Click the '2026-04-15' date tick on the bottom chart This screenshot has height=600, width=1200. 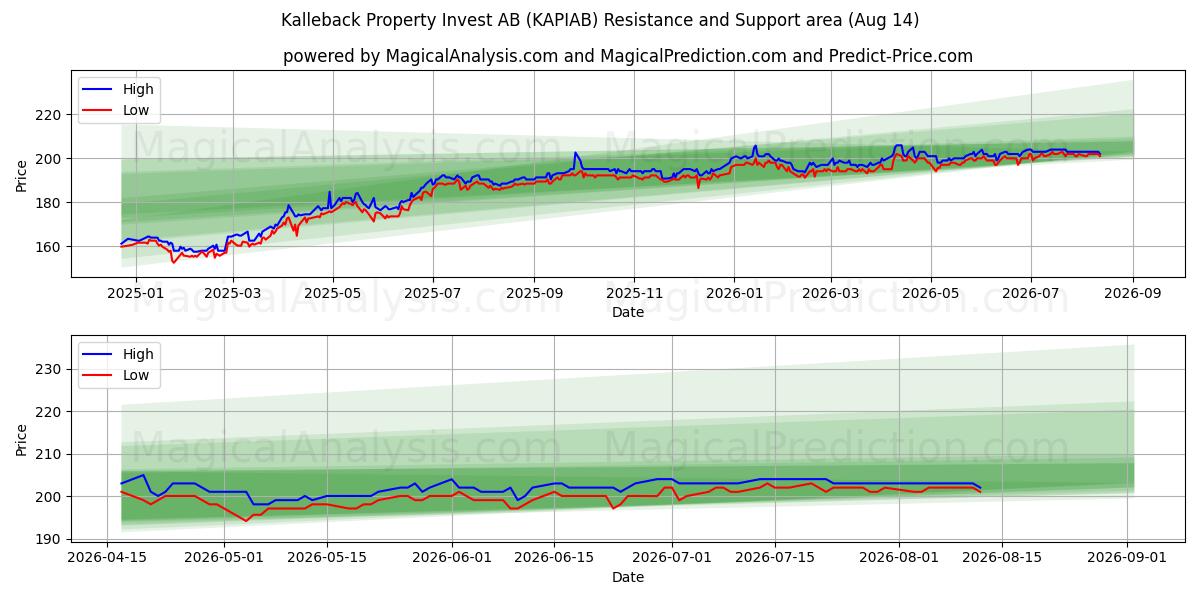[x=107, y=559]
